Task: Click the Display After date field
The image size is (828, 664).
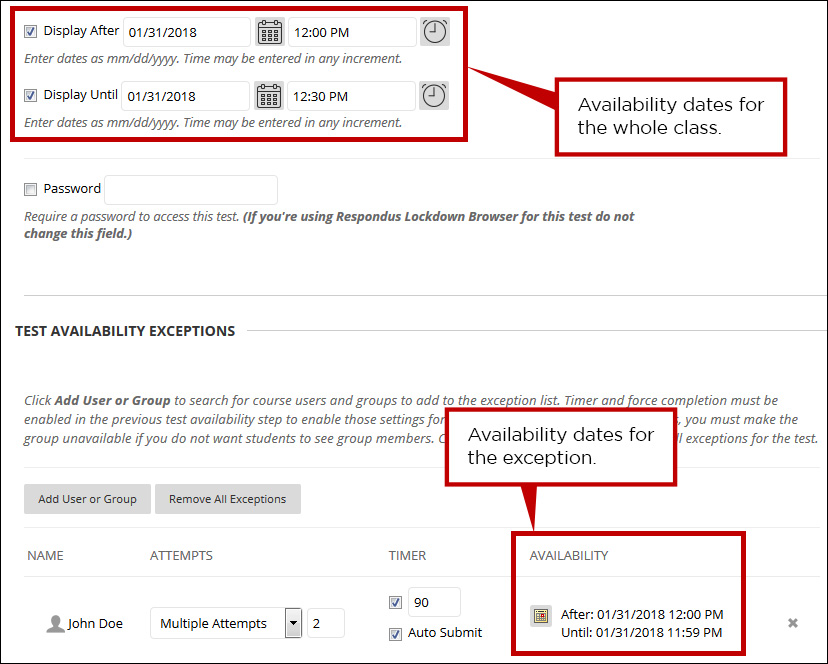Action: click(x=186, y=31)
